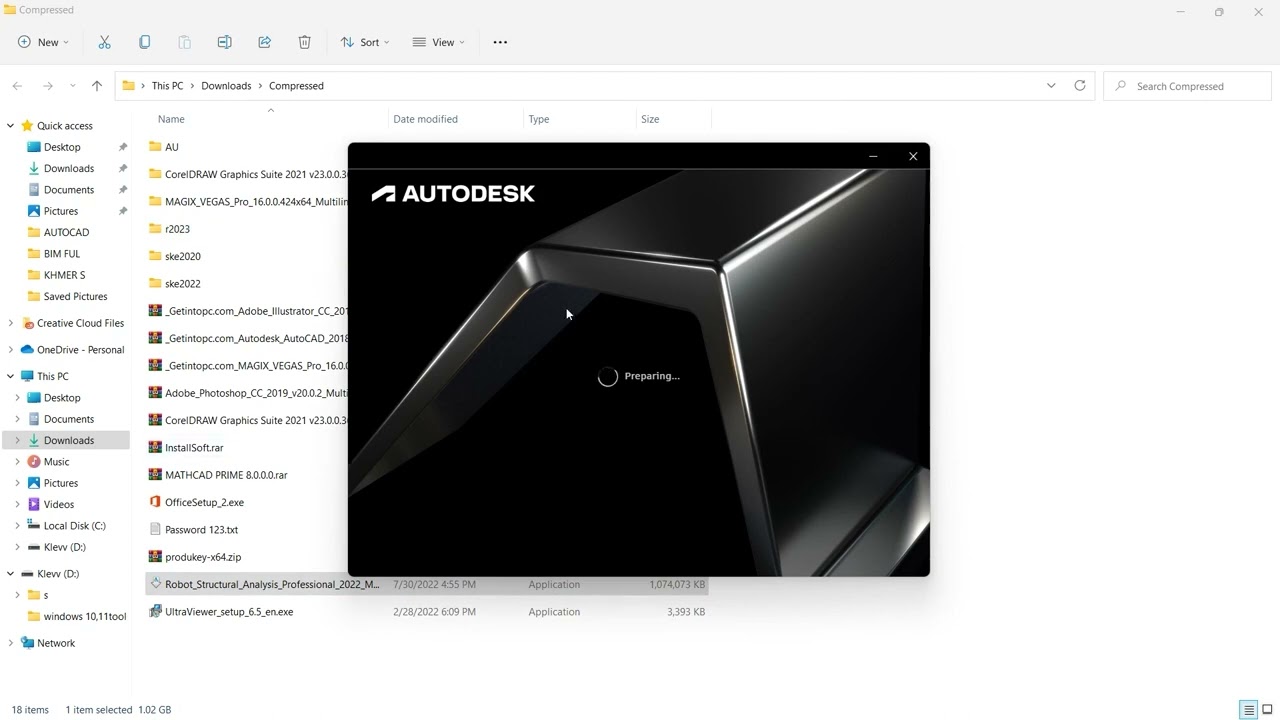Viewport: 1280px width, 720px height.
Task: Select MATHCAD PRIME 8.0.0.0.rar file
Action: [226, 475]
